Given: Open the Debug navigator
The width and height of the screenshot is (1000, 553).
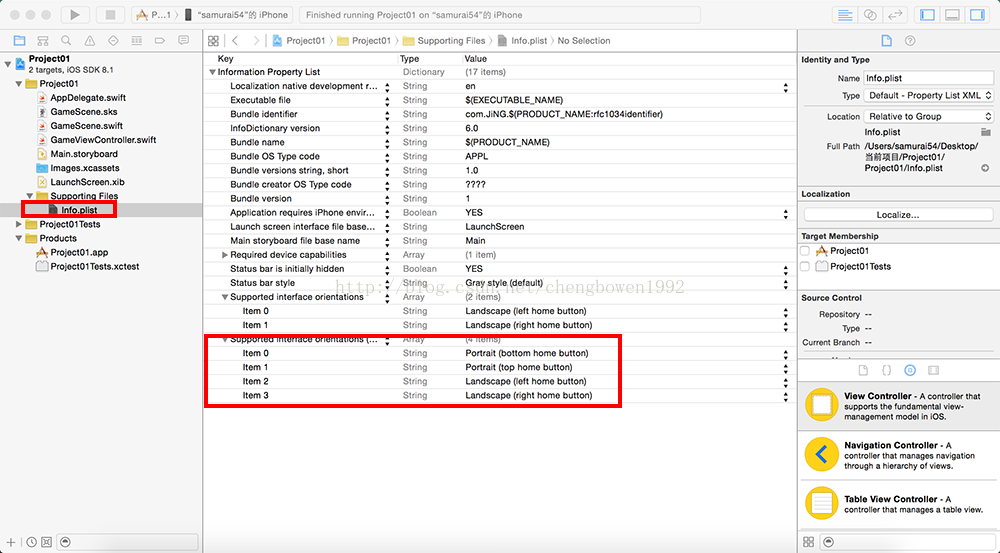Looking at the screenshot, I should (x=136, y=41).
